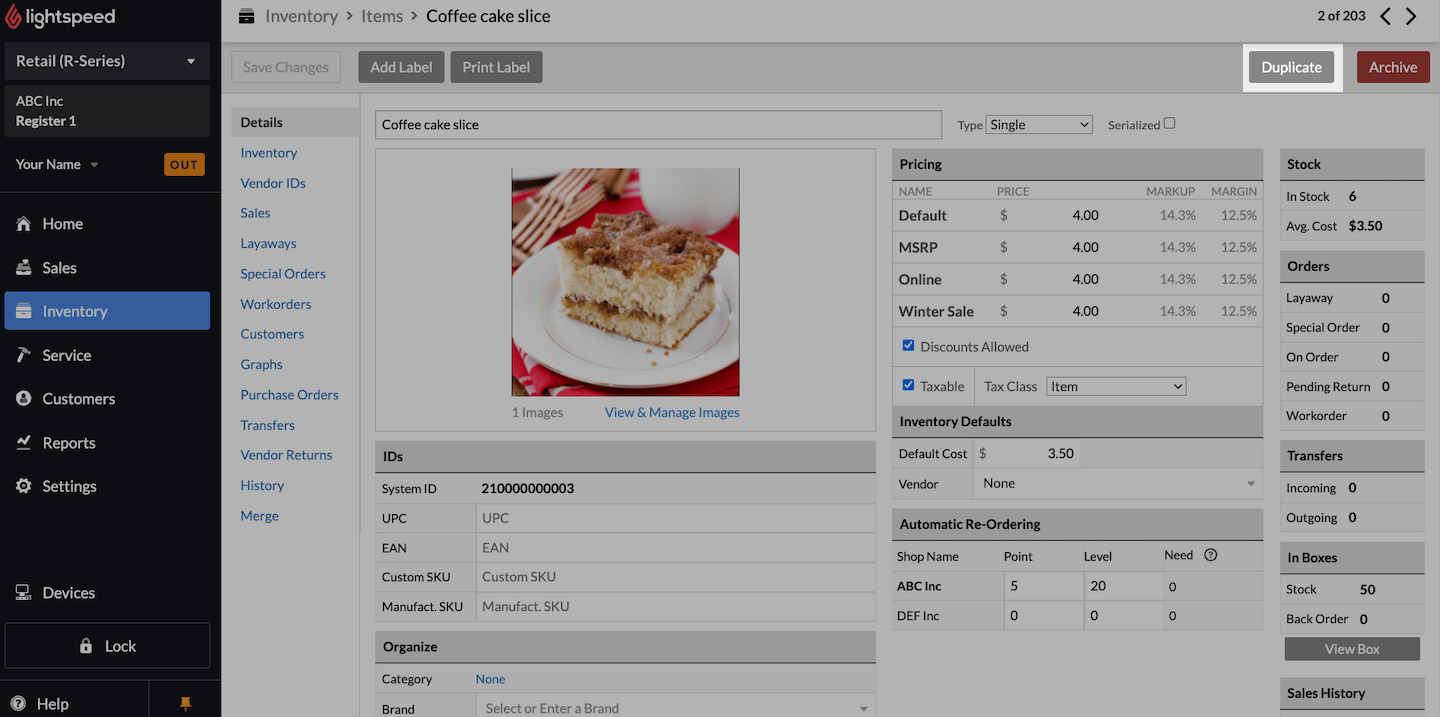Open the Workorders tab
This screenshot has height=717, width=1440.
click(276, 304)
